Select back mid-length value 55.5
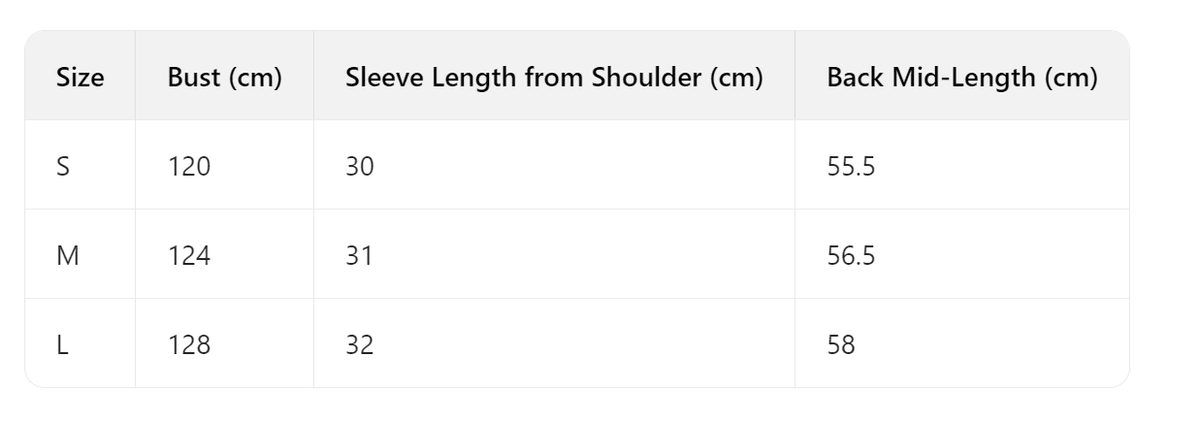This screenshot has width=1200, height=422. (851, 167)
